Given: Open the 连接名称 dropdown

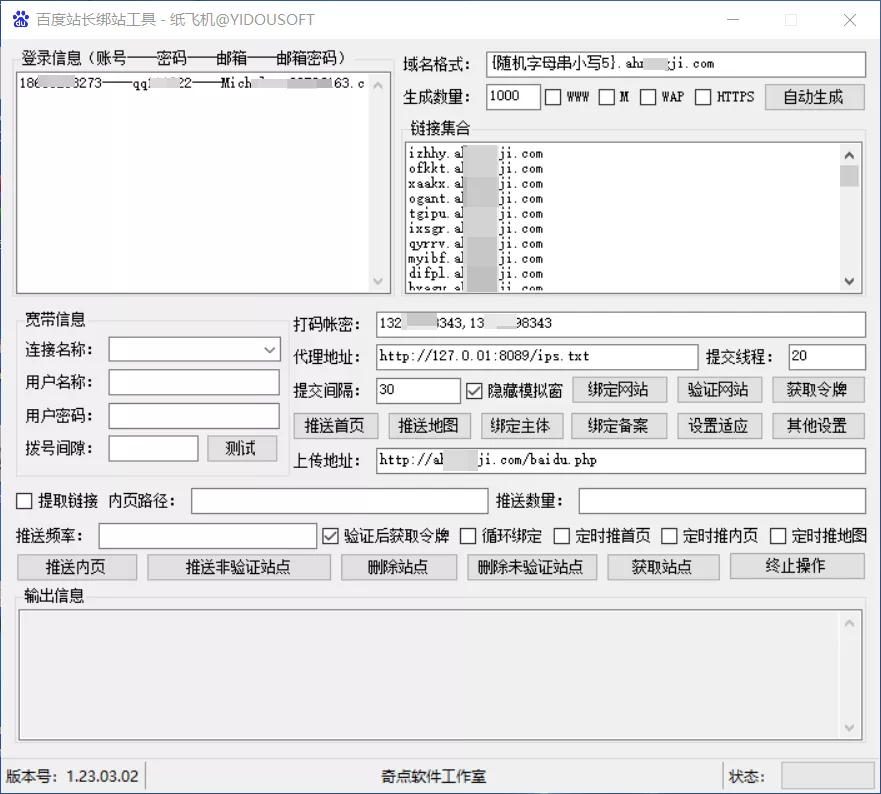Looking at the screenshot, I should tap(270, 350).
